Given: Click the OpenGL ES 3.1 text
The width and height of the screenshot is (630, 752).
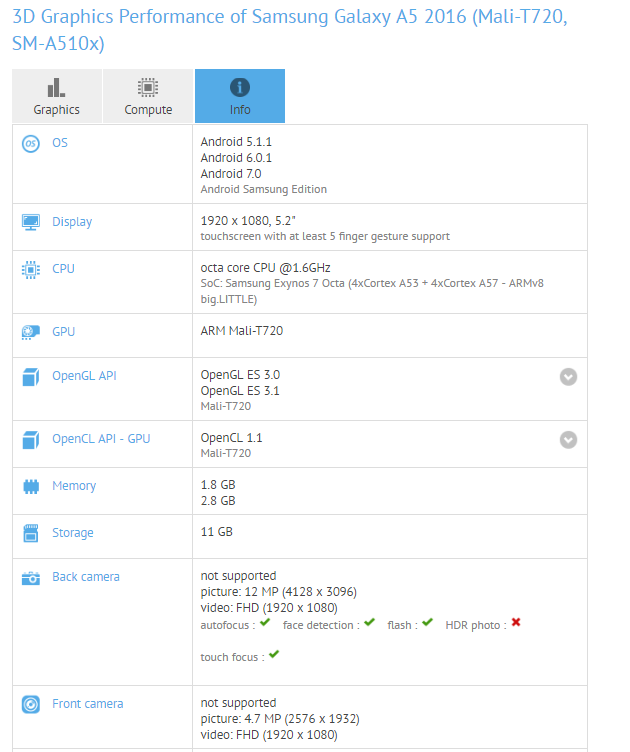Looking at the screenshot, I should (240, 391).
